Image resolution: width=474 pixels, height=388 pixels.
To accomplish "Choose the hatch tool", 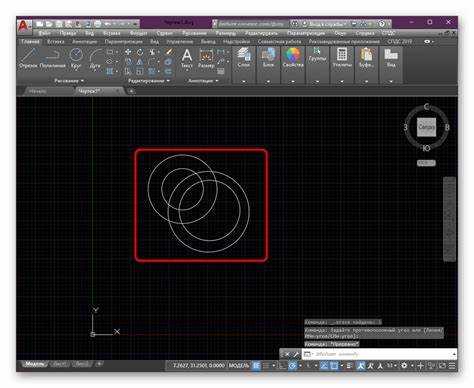I will pyautogui.click(x=110, y=71).
